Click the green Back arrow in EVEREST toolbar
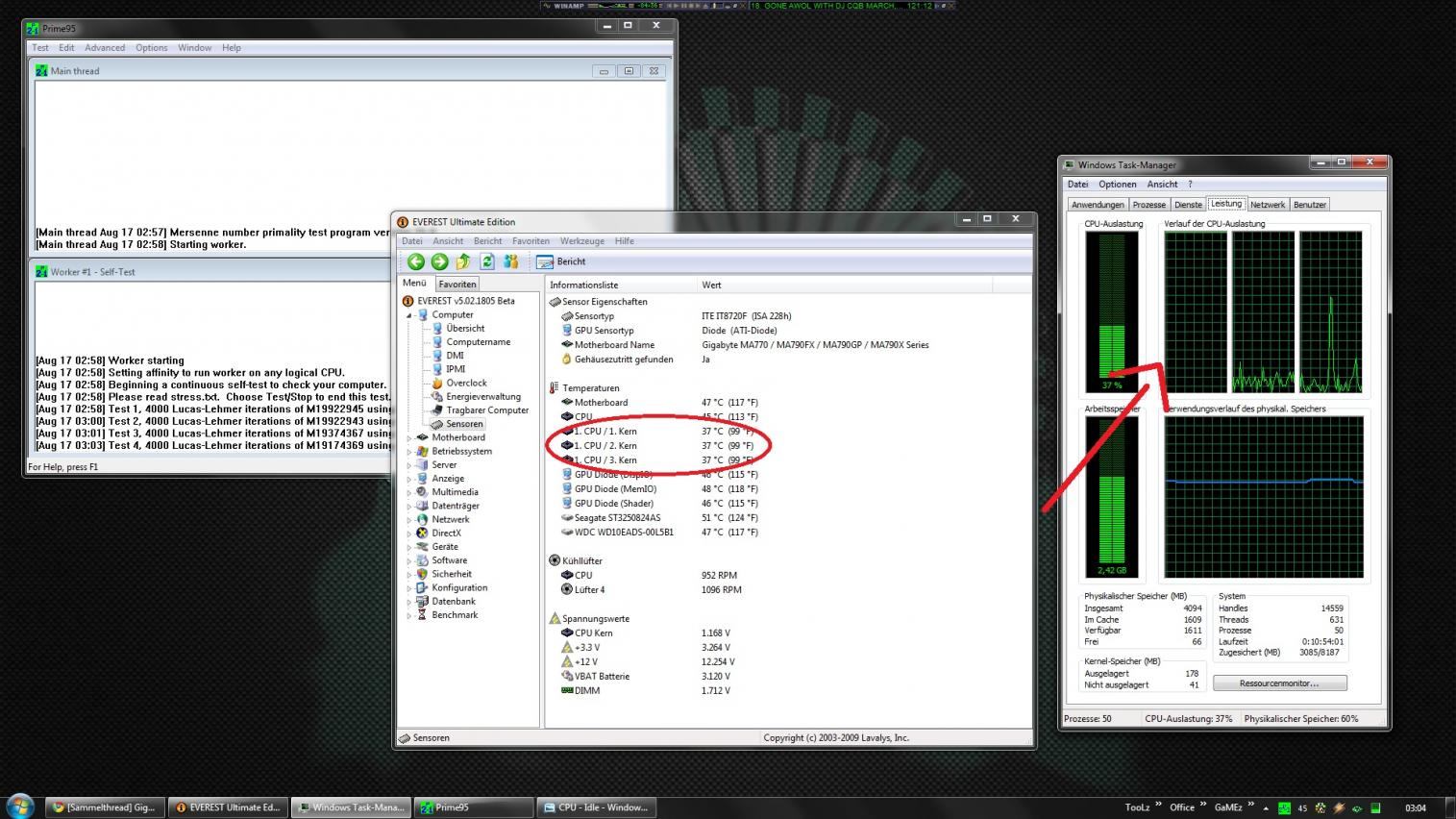The image size is (1456, 819). point(416,261)
